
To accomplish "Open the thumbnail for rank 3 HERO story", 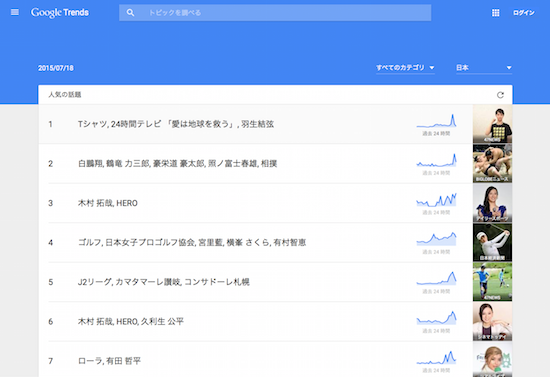I will pyautogui.click(x=492, y=203).
